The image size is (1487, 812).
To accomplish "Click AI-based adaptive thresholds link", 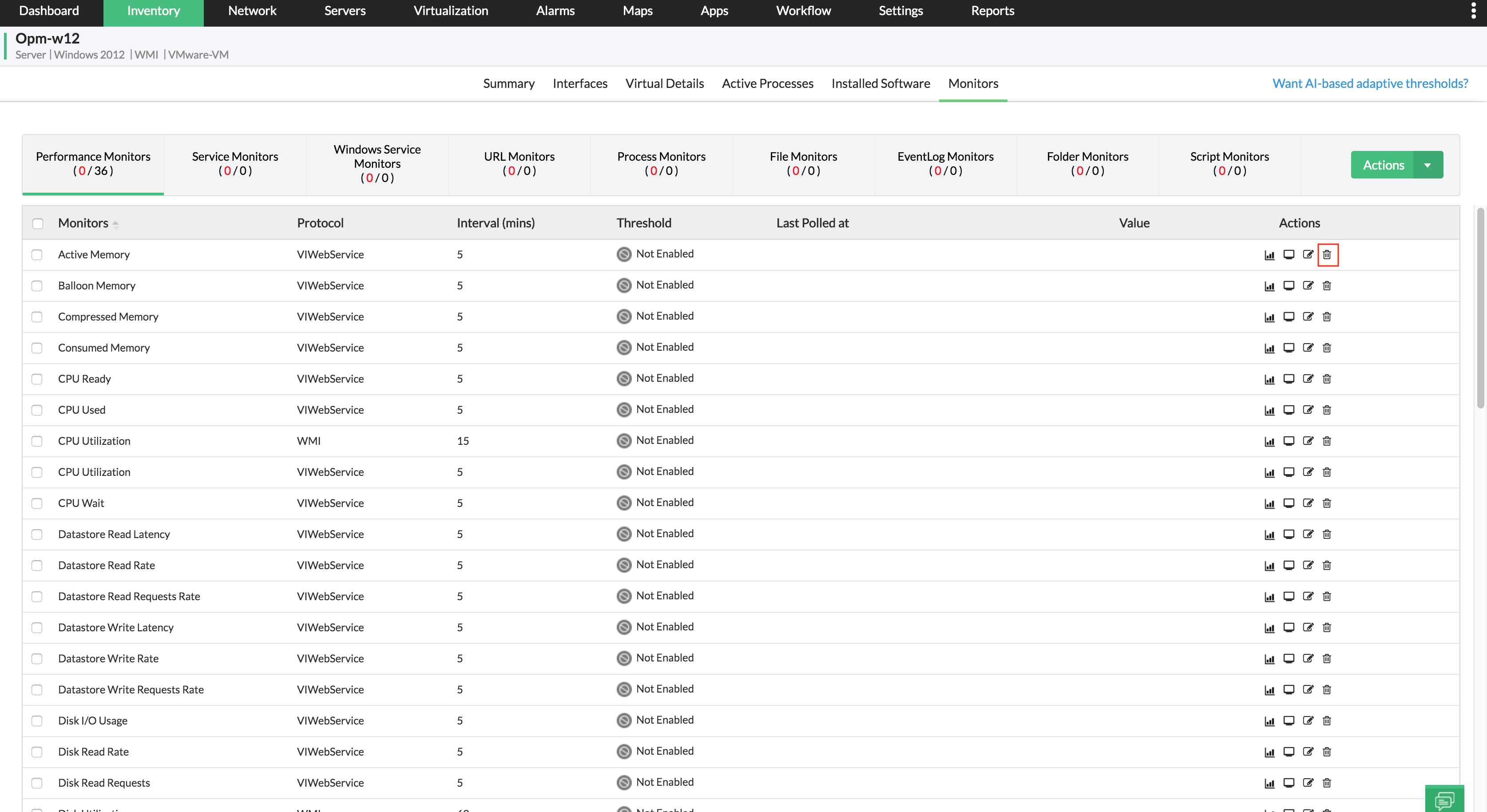I will [1370, 83].
